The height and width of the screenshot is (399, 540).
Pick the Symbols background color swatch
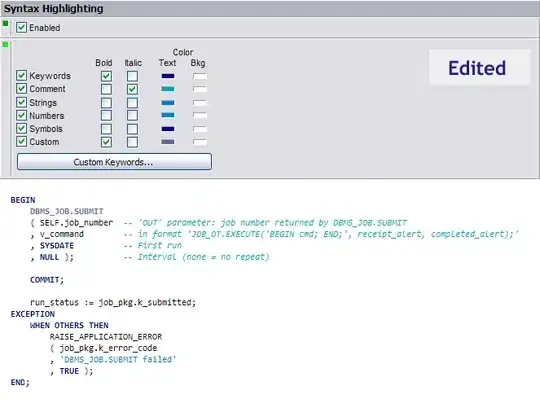(x=200, y=129)
